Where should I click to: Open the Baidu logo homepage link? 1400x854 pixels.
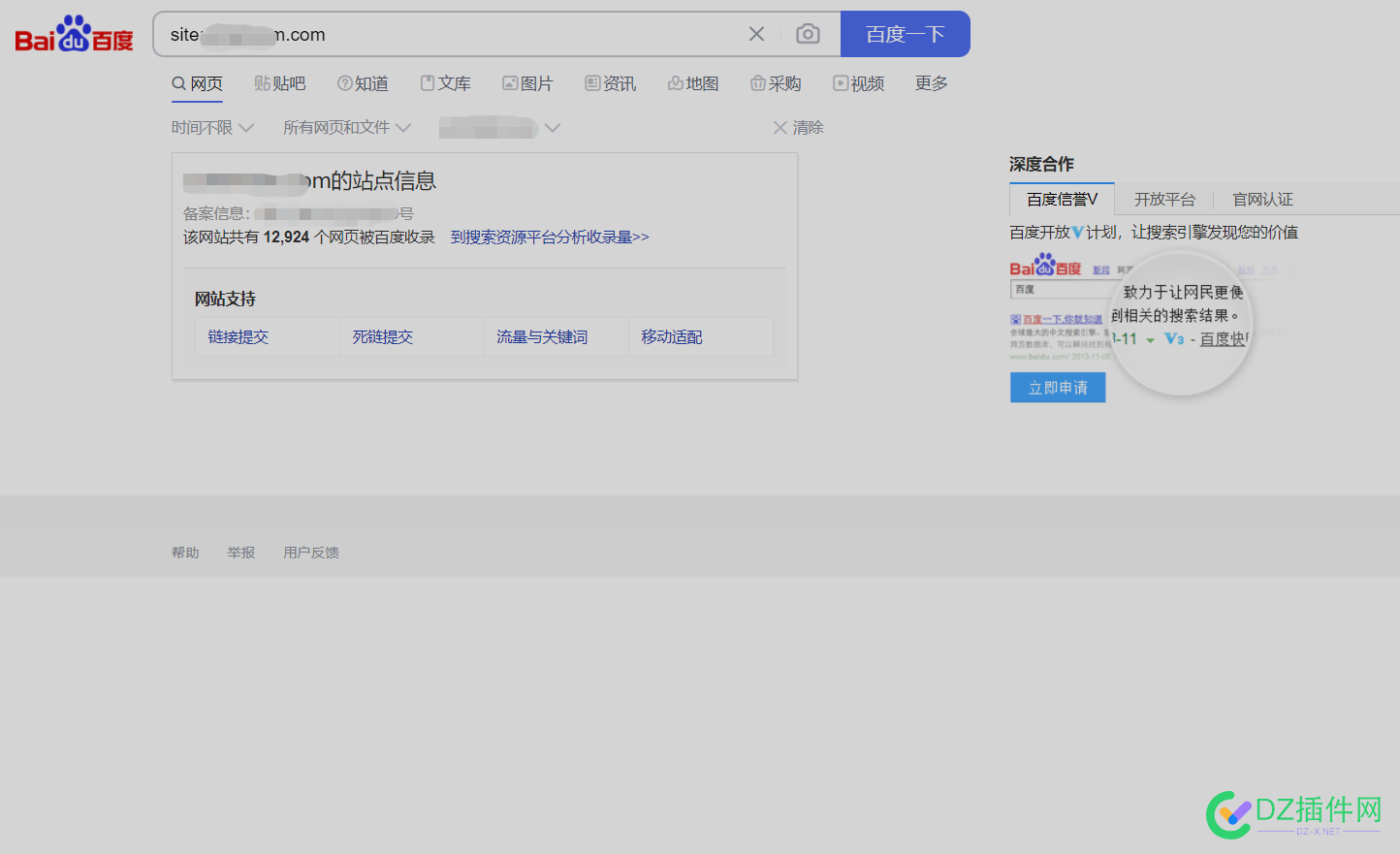[75, 34]
